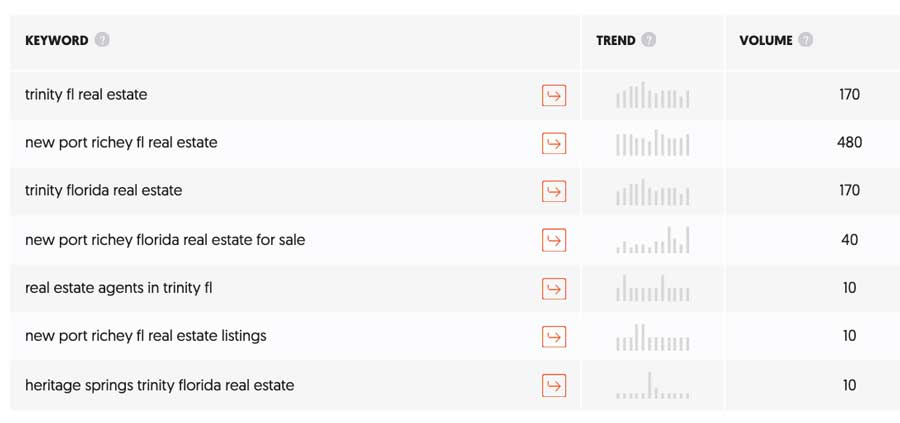Click the TREND column header

[x=616, y=41]
